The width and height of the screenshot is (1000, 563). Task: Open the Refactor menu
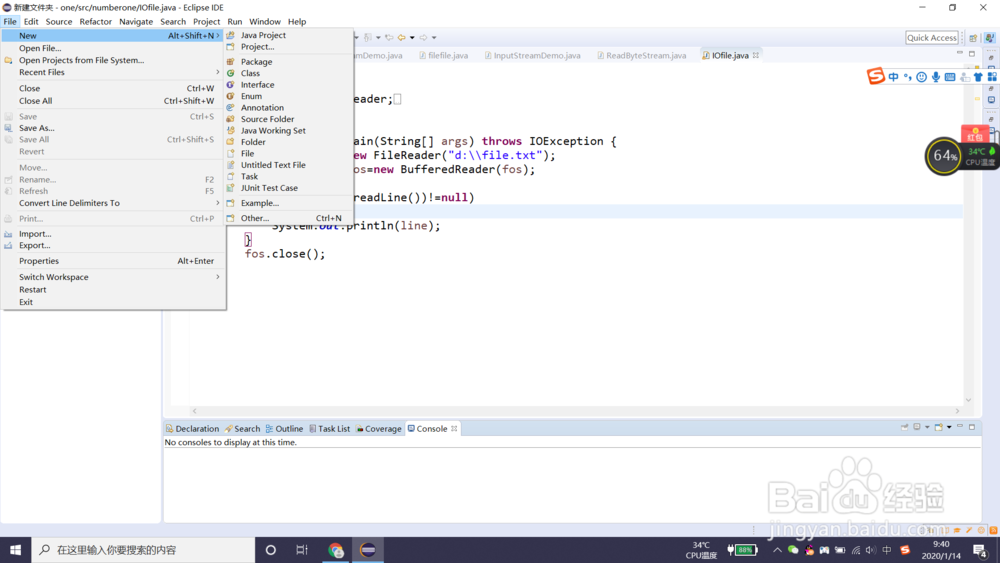click(x=96, y=22)
